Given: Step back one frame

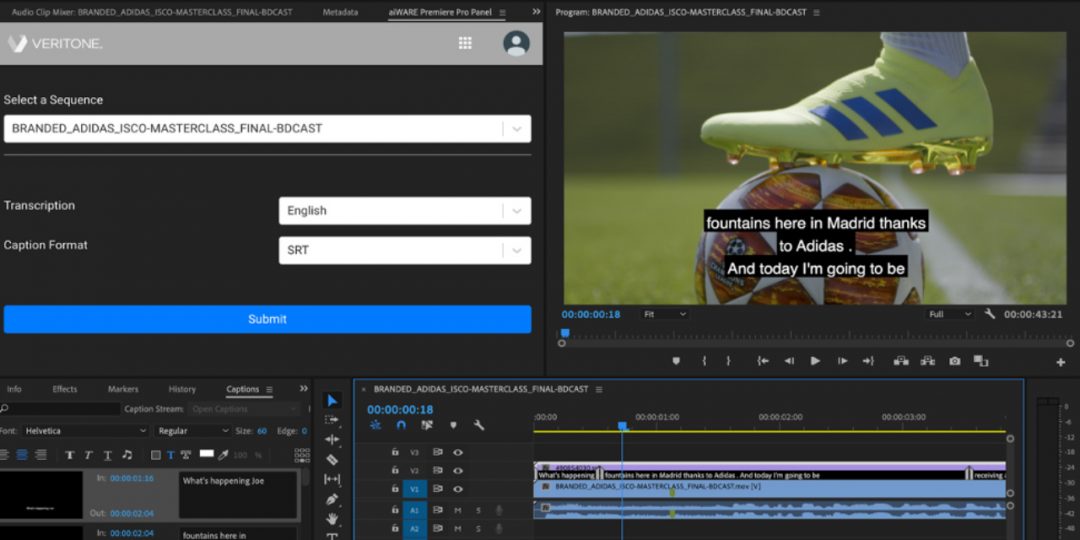Looking at the screenshot, I should pos(789,361).
